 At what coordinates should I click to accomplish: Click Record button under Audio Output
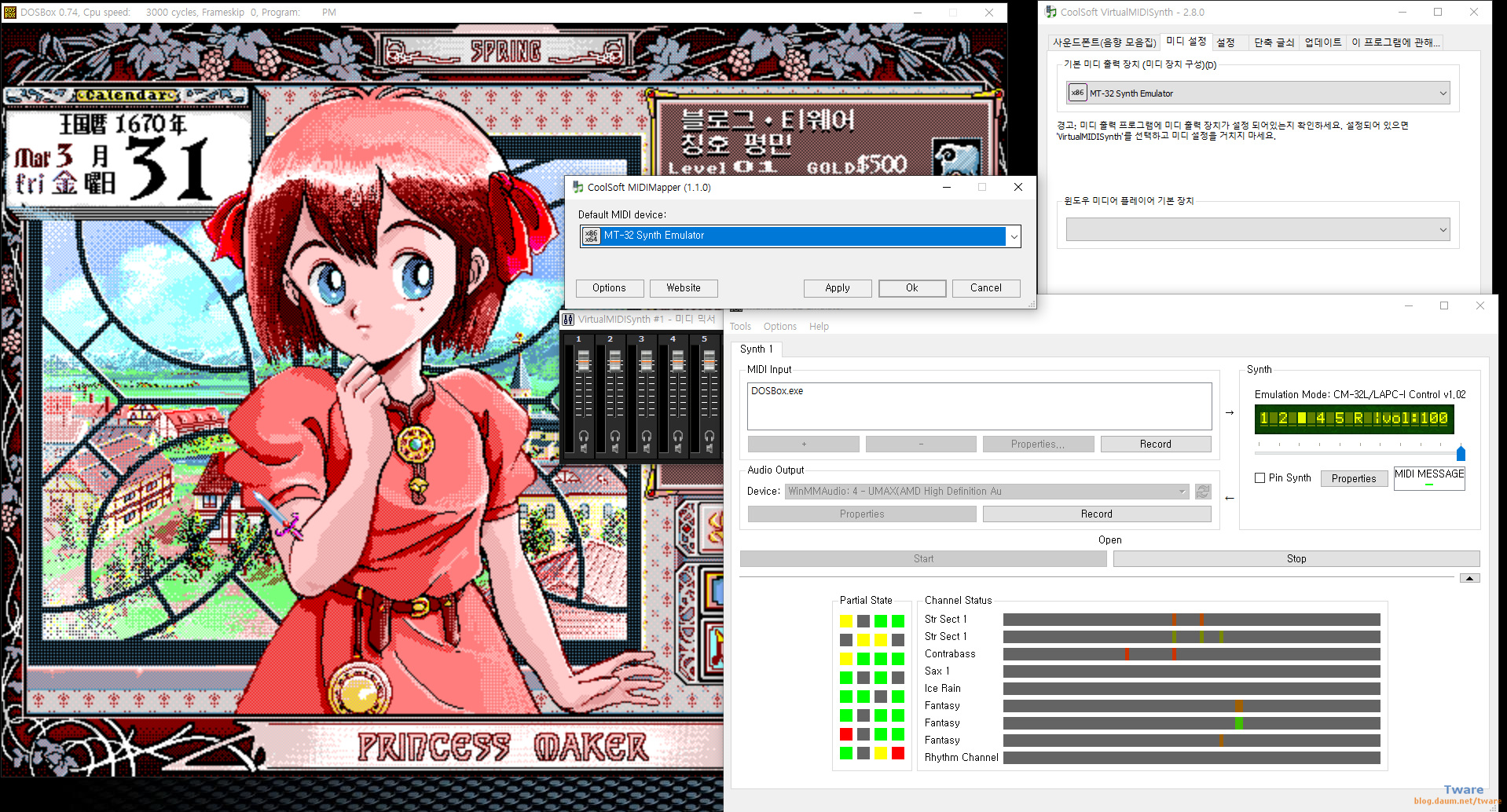coord(1097,514)
